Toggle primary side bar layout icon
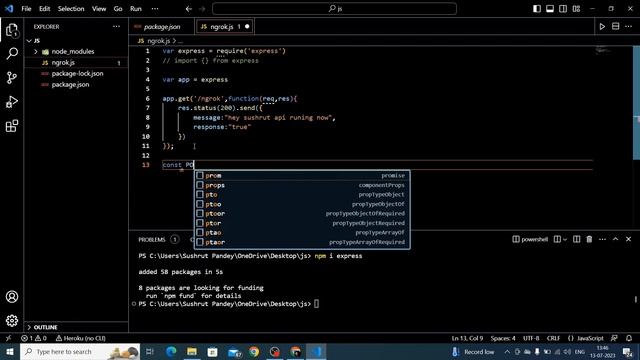This screenshot has width=640, height=360. [537, 9]
